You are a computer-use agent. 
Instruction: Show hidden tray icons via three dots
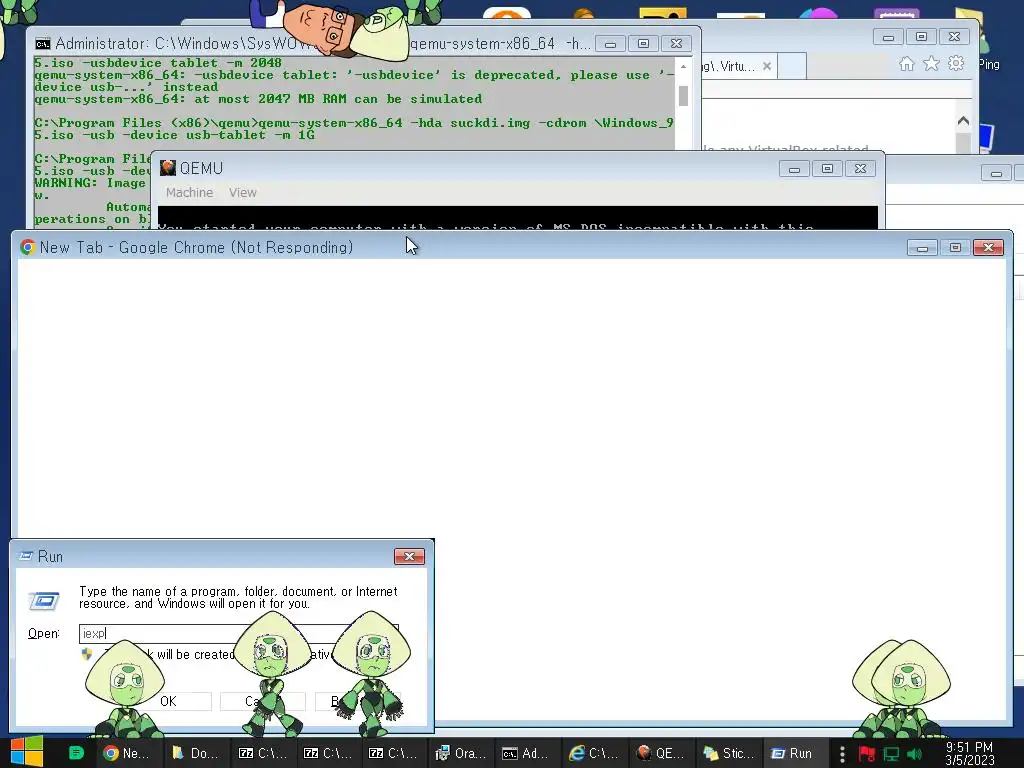(x=842, y=754)
